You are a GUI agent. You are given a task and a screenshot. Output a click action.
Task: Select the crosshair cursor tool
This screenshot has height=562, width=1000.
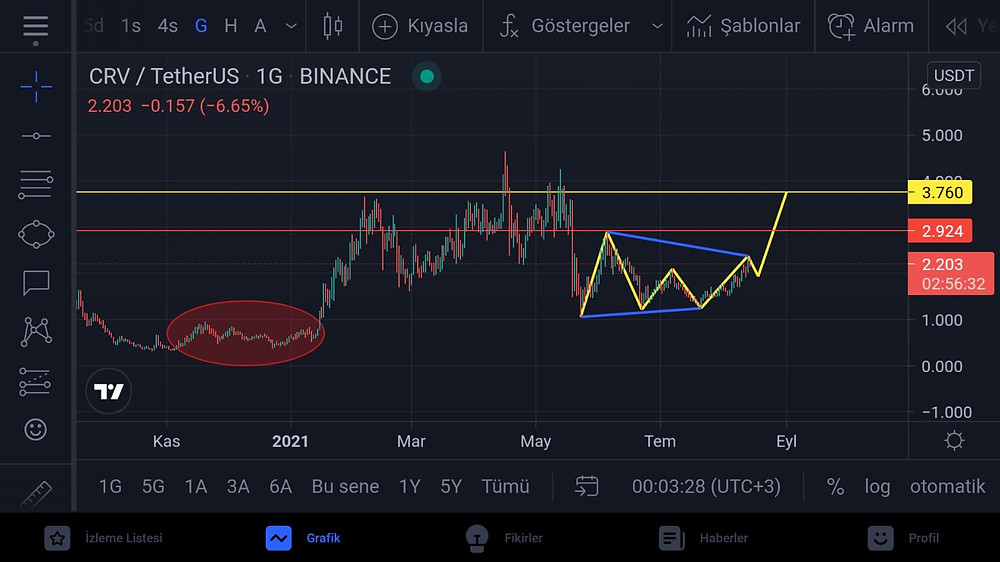click(36, 87)
